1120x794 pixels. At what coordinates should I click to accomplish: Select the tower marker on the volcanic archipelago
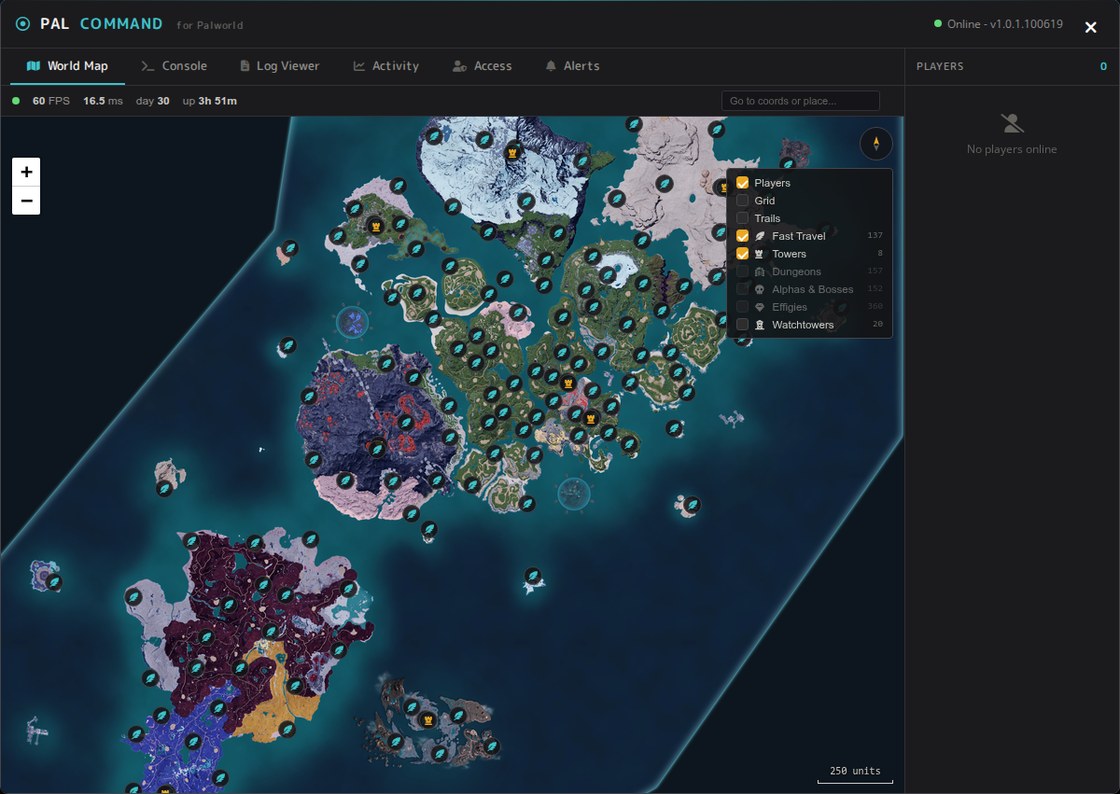click(428, 720)
